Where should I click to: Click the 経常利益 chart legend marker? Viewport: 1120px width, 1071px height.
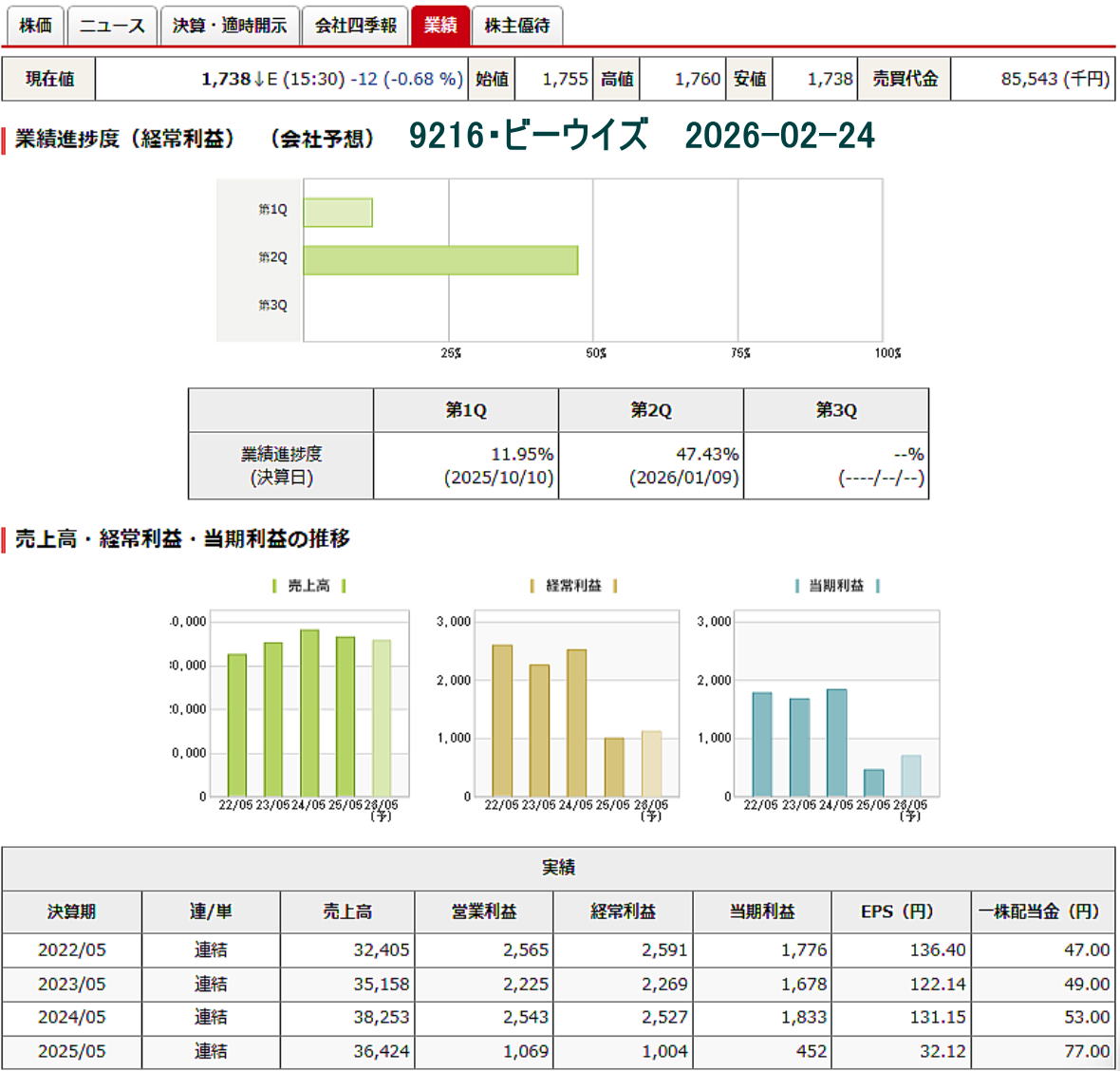coord(532,586)
